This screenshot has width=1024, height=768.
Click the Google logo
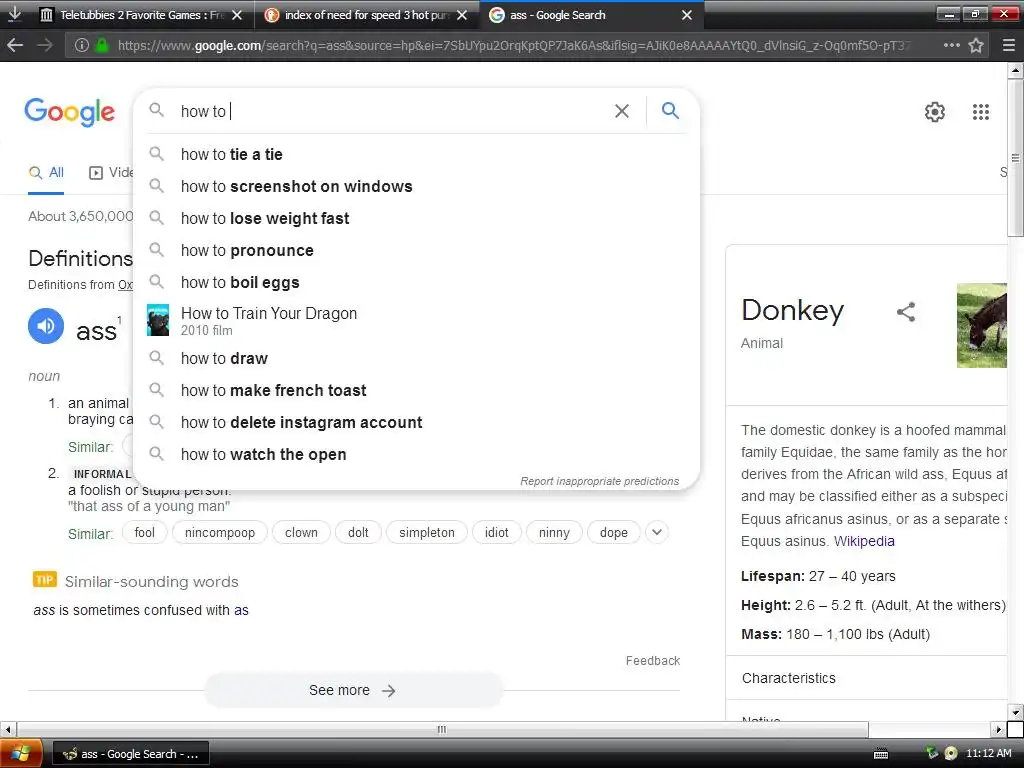tap(70, 113)
